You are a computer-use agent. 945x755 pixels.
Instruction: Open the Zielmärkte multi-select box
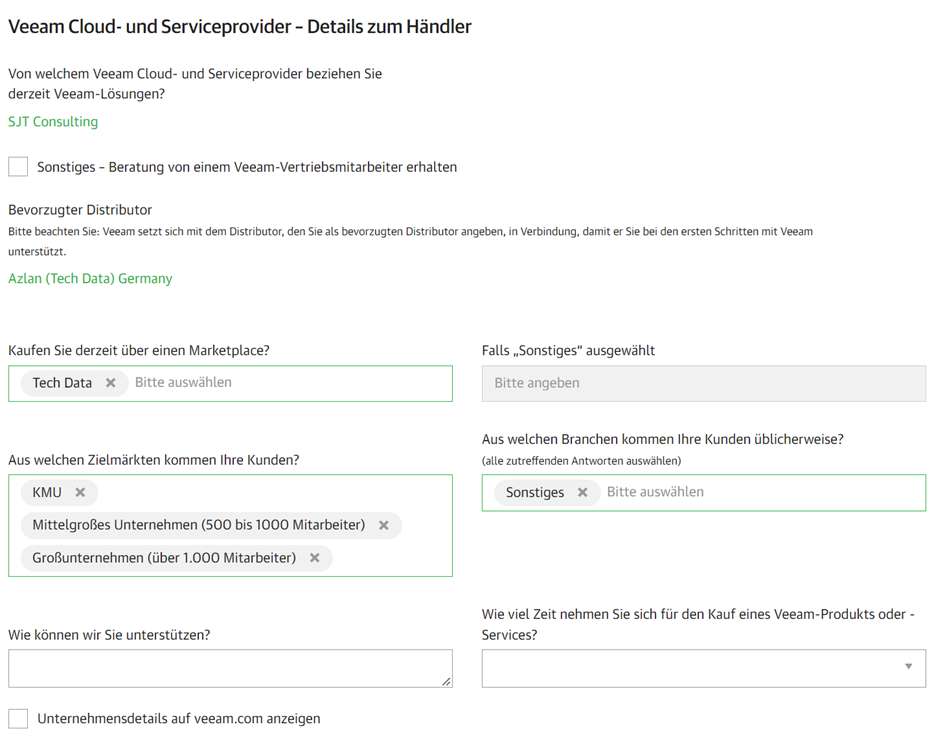(230, 525)
